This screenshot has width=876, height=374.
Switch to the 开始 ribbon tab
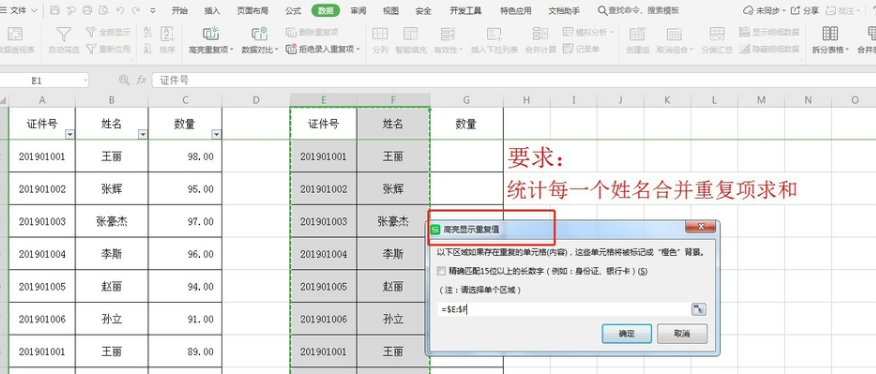click(x=179, y=11)
